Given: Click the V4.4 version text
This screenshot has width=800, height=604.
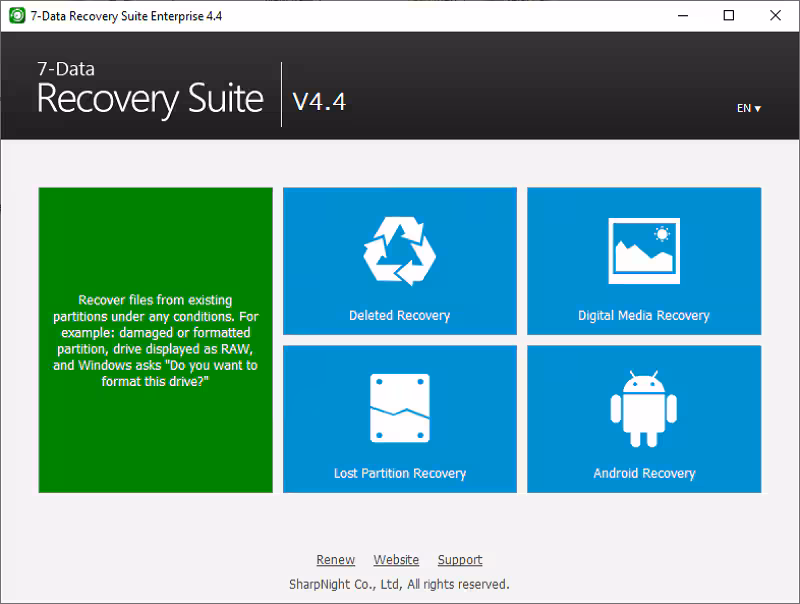Looking at the screenshot, I should [319, 102].
